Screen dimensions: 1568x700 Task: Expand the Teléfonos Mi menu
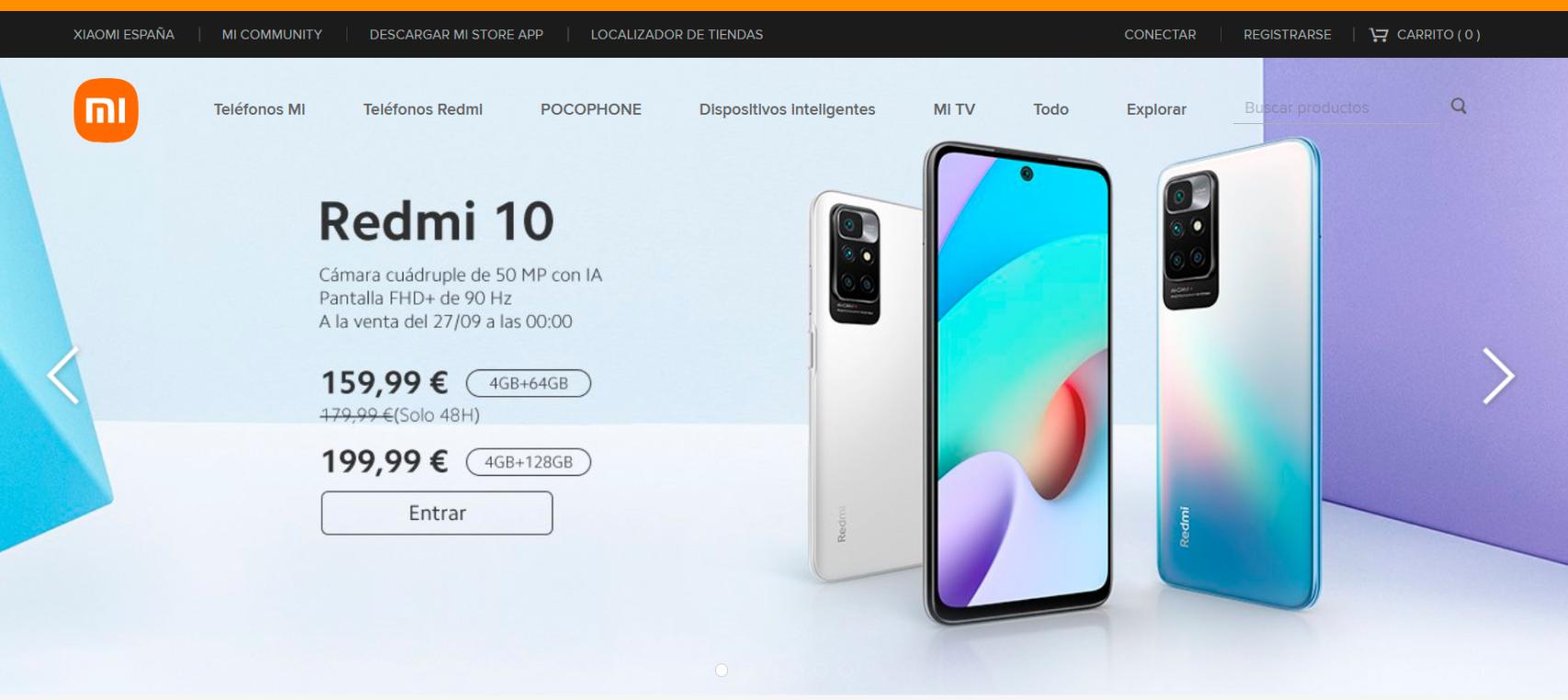259,109
